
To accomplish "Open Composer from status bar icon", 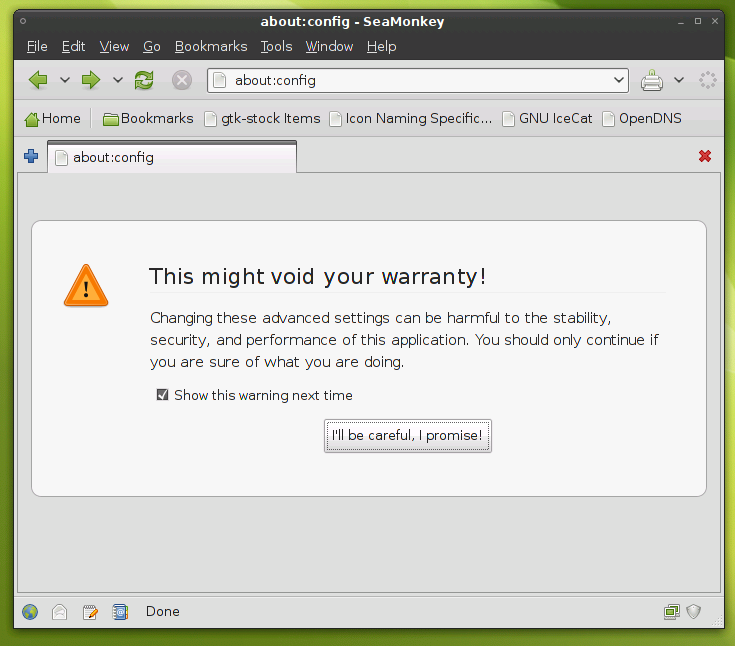I will click(x=90, y=612).
